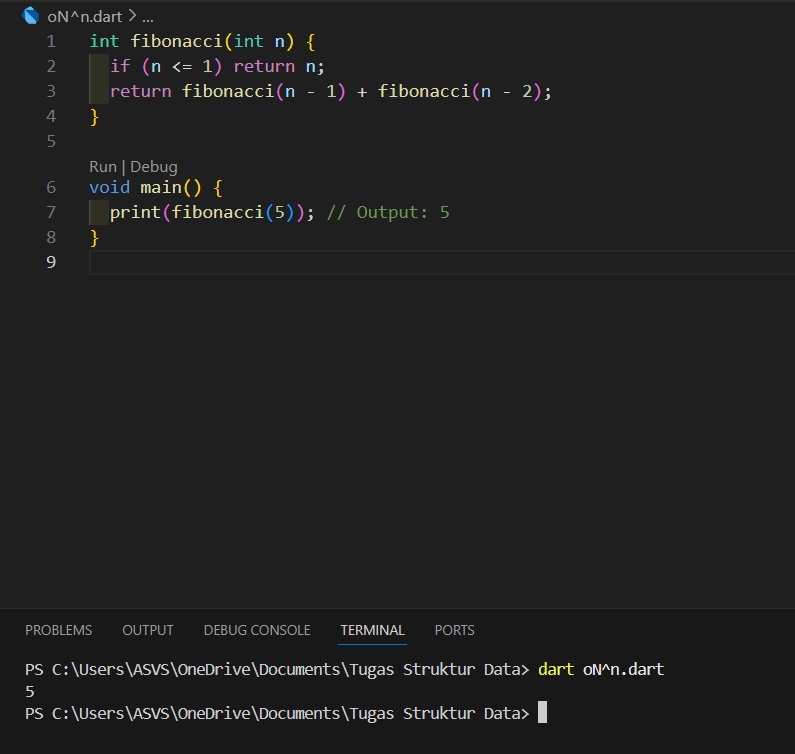Click the 'main' function name on line 6

click(x=161, y=187)
